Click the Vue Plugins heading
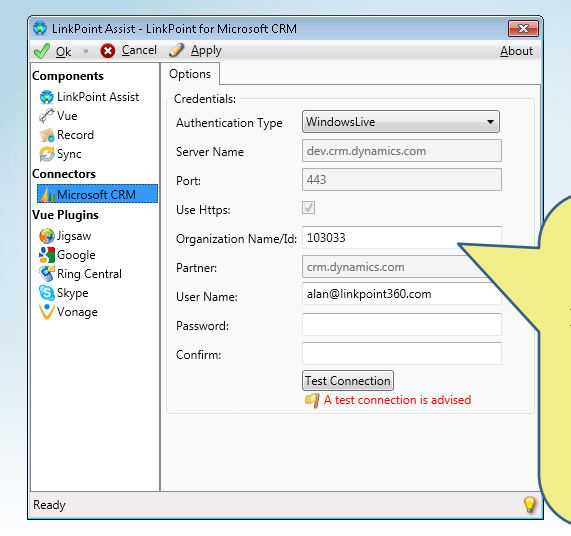The height and width of the screenshot is (536, 571). tap(65, 215)
